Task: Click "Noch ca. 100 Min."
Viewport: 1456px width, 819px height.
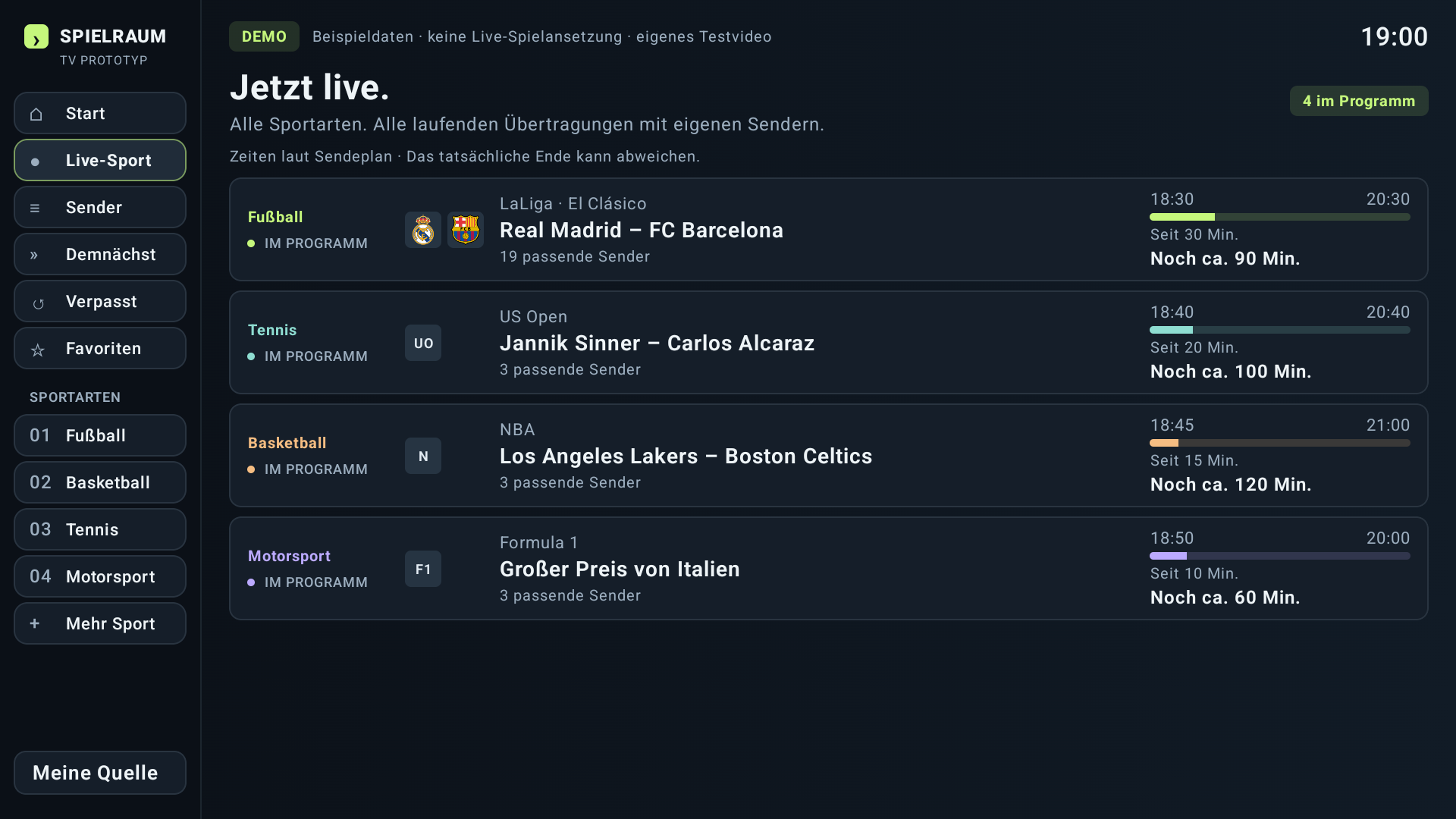Action: [x=1231, y=372]
